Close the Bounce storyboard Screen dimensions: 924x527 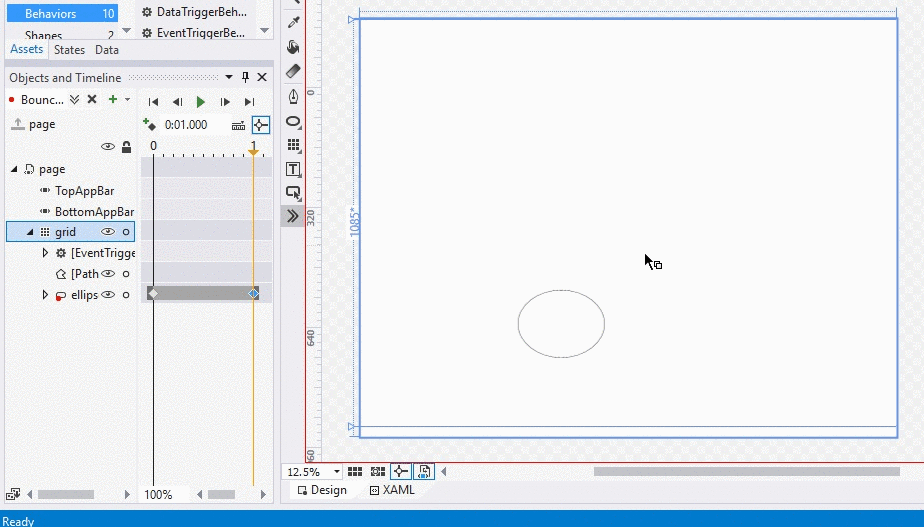pyautogui.click(x=92, y=100)
